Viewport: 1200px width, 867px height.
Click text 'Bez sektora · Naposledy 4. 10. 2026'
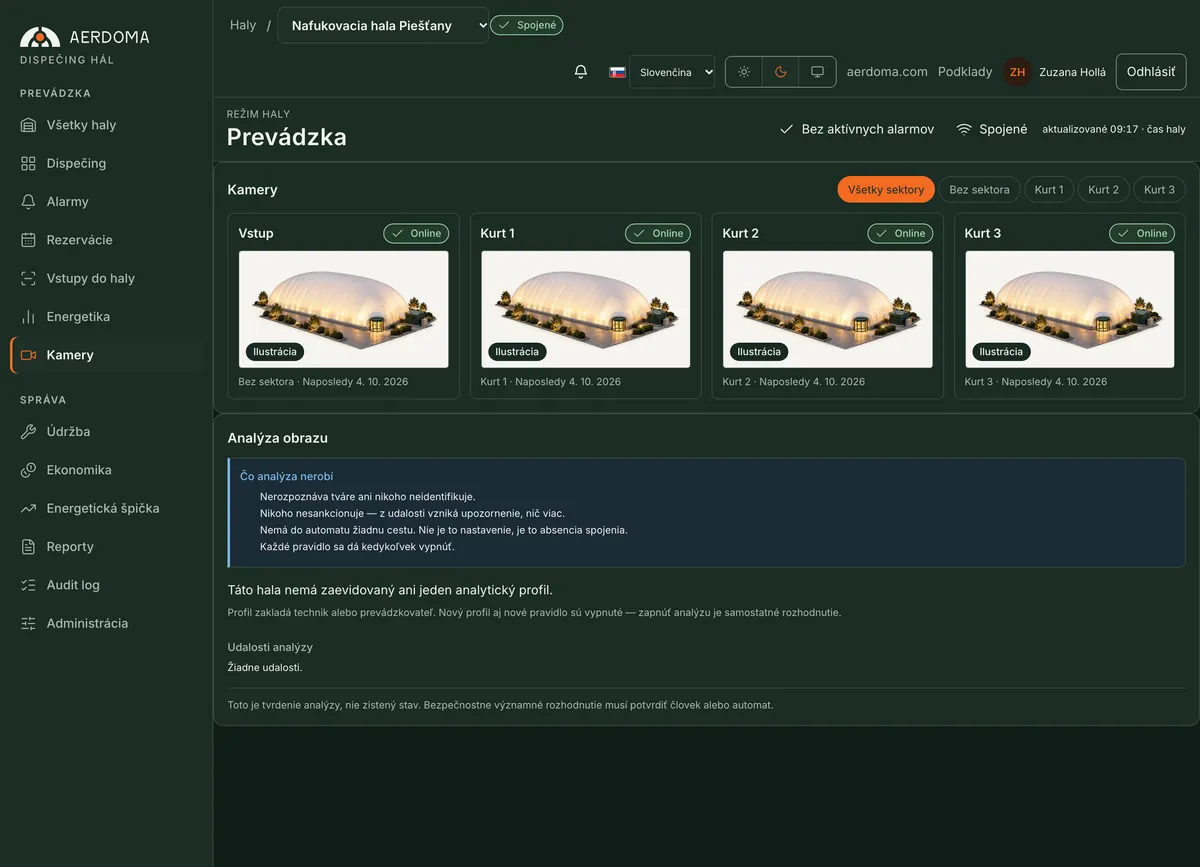point(323,382)
